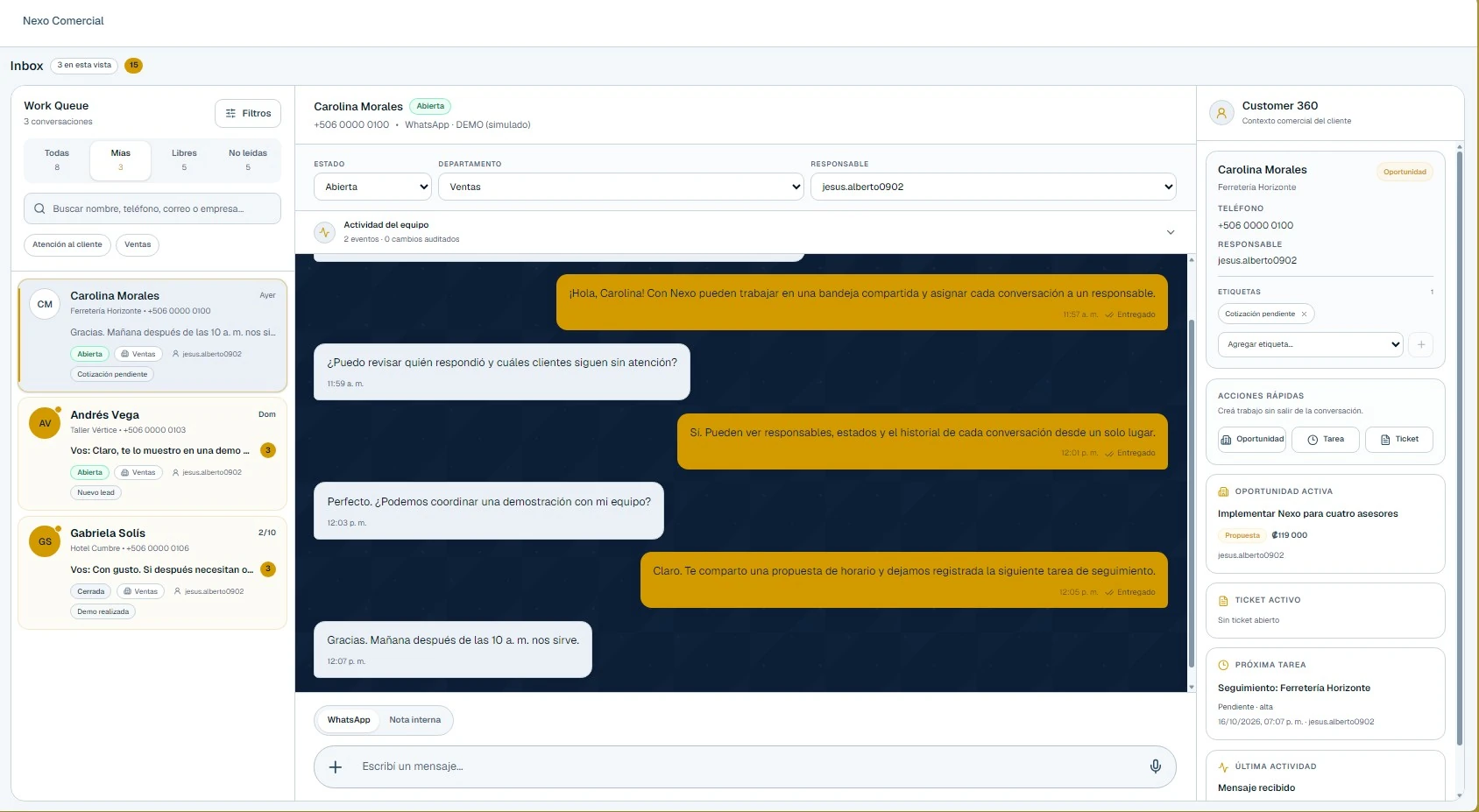Viewport: 1479px width, 812px height.
Task: Toggle the Atención al cliente filter chip
Action: tap(67, 244)
